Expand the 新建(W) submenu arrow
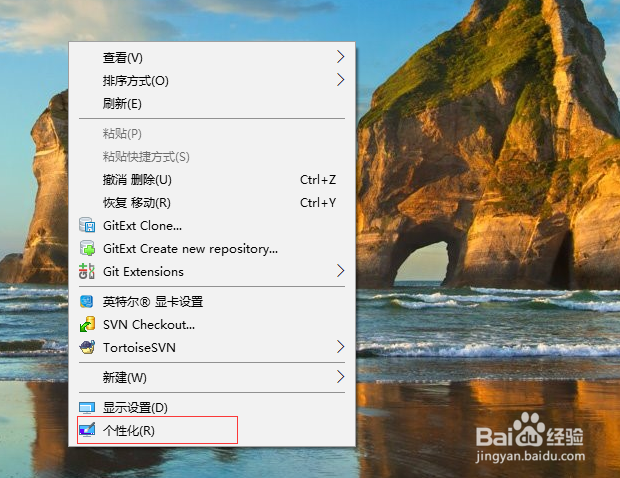Screen dimensions: 620x478 tap(340, 377)
